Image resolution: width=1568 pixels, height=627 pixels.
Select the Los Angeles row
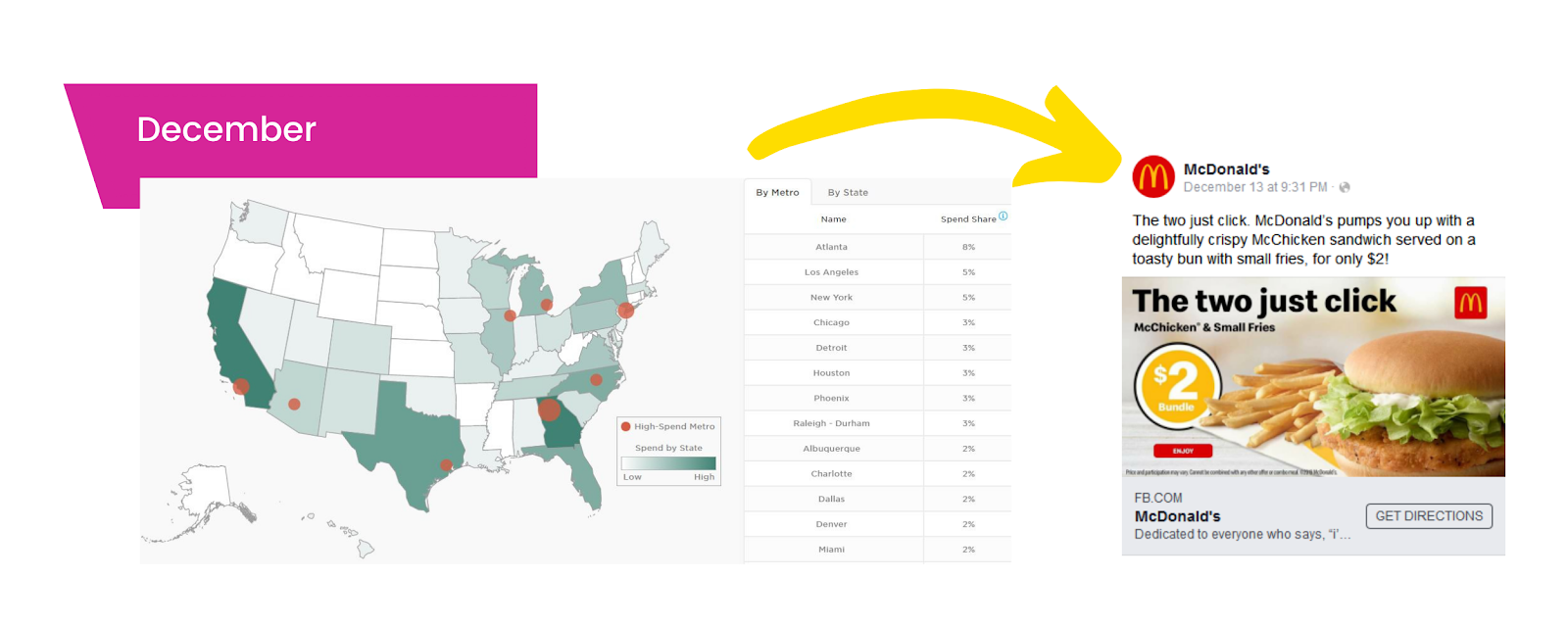point(877,272)
